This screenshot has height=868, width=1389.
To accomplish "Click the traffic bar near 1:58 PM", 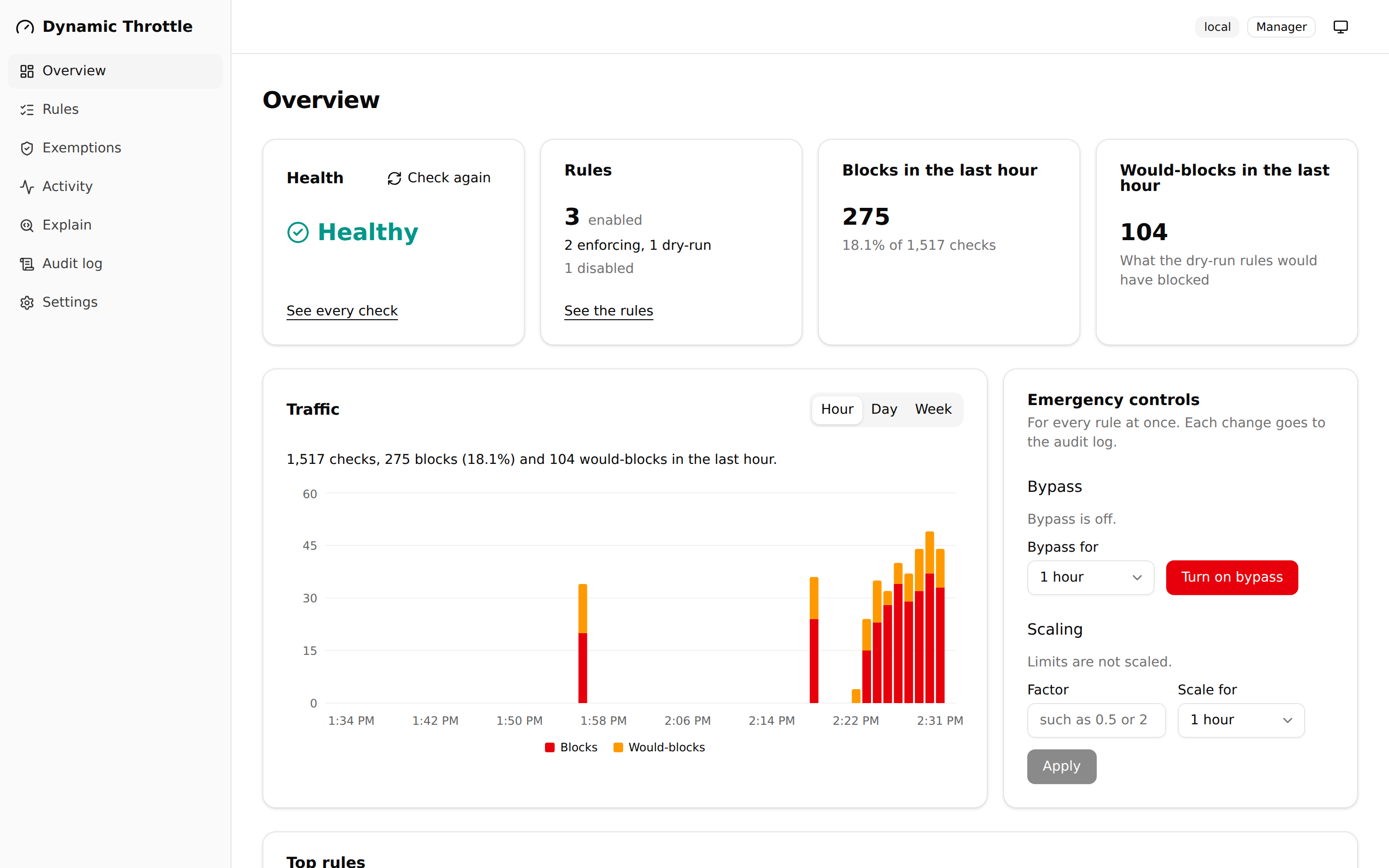I will click(583, 644).
